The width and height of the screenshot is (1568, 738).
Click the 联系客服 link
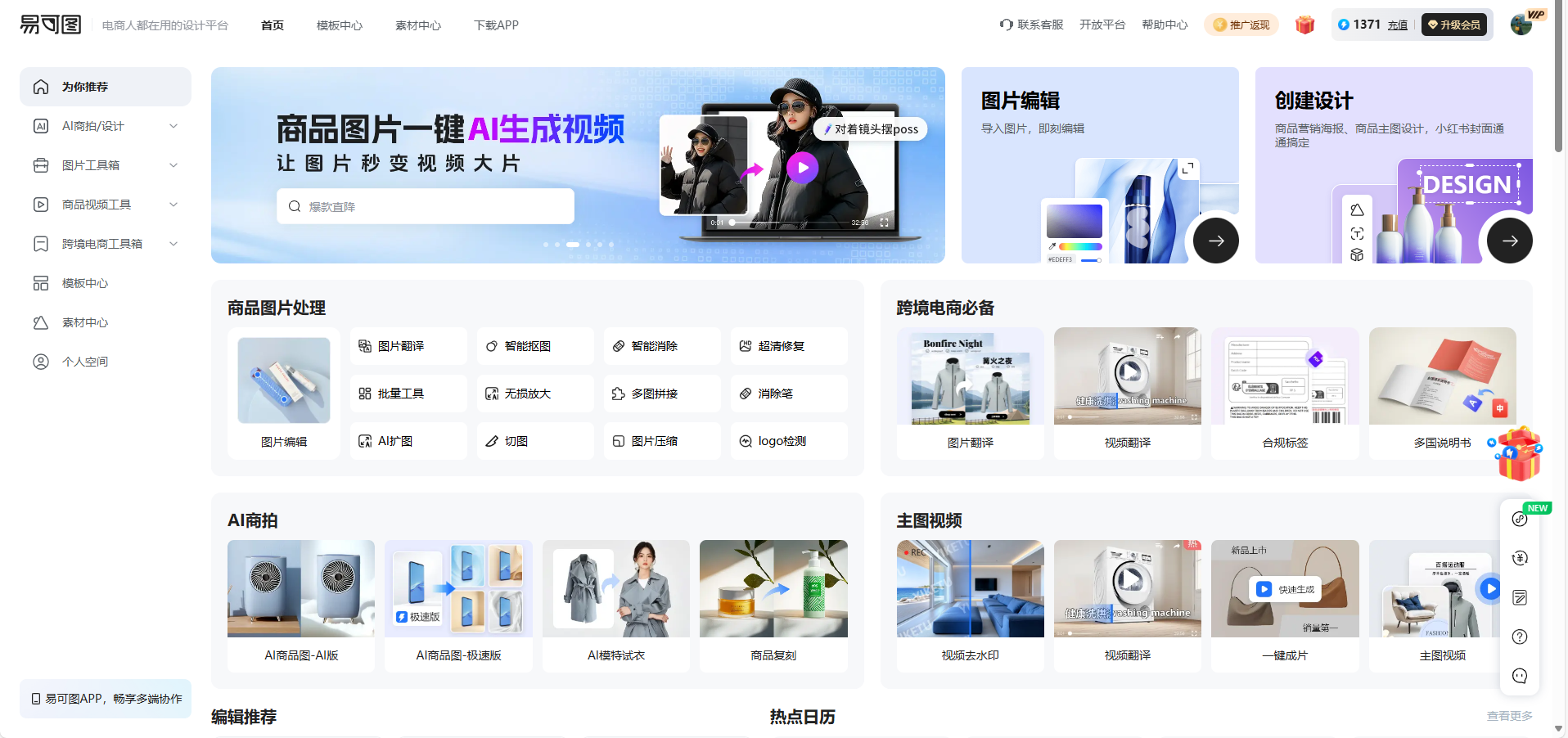coord(1031,25)
